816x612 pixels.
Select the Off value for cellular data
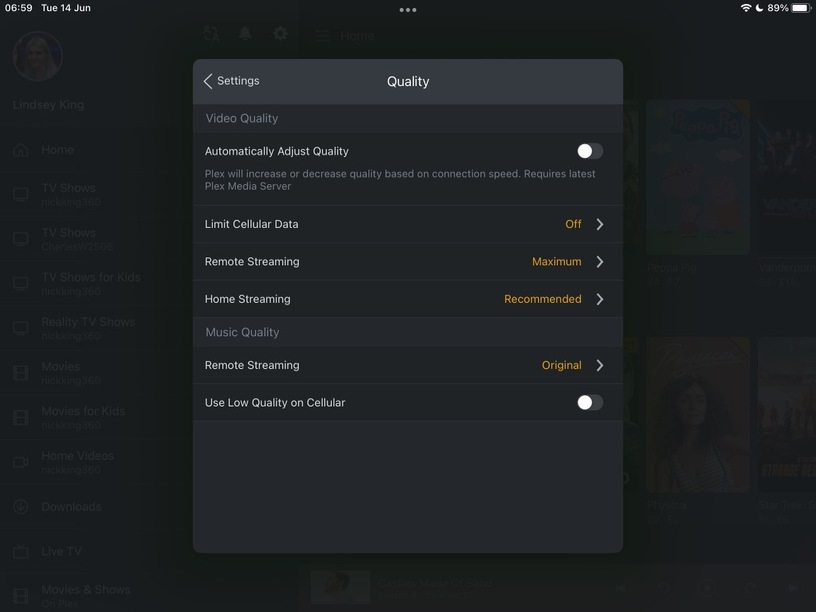pyautogui.click(x=573, y=224)
